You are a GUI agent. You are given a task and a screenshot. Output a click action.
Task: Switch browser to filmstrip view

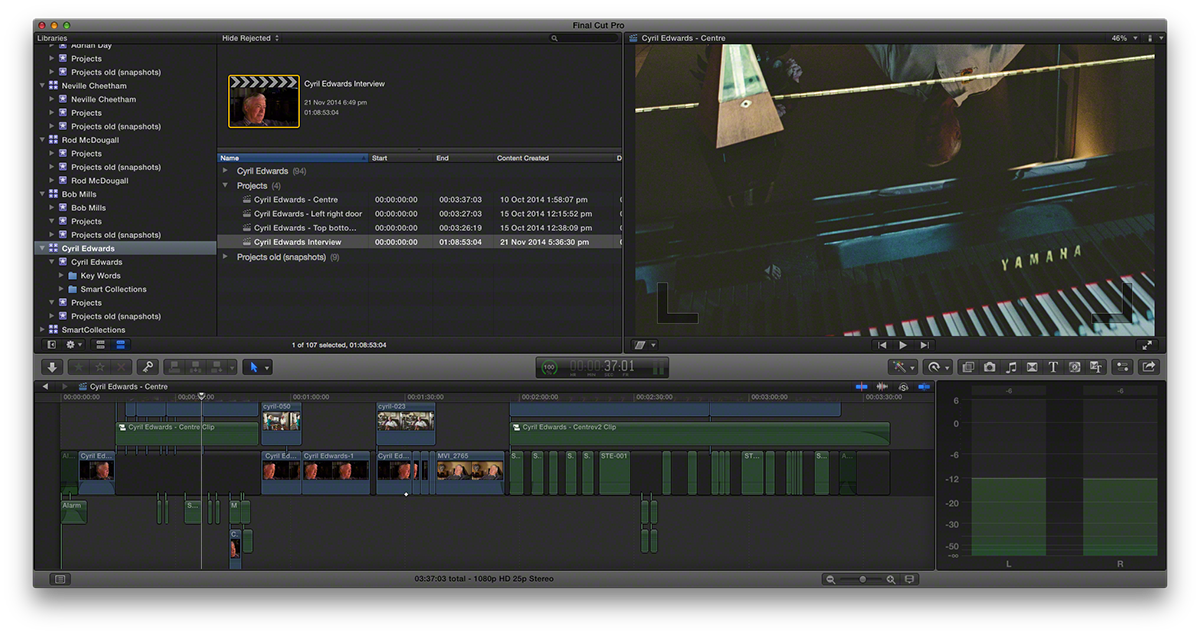point(101,345)
